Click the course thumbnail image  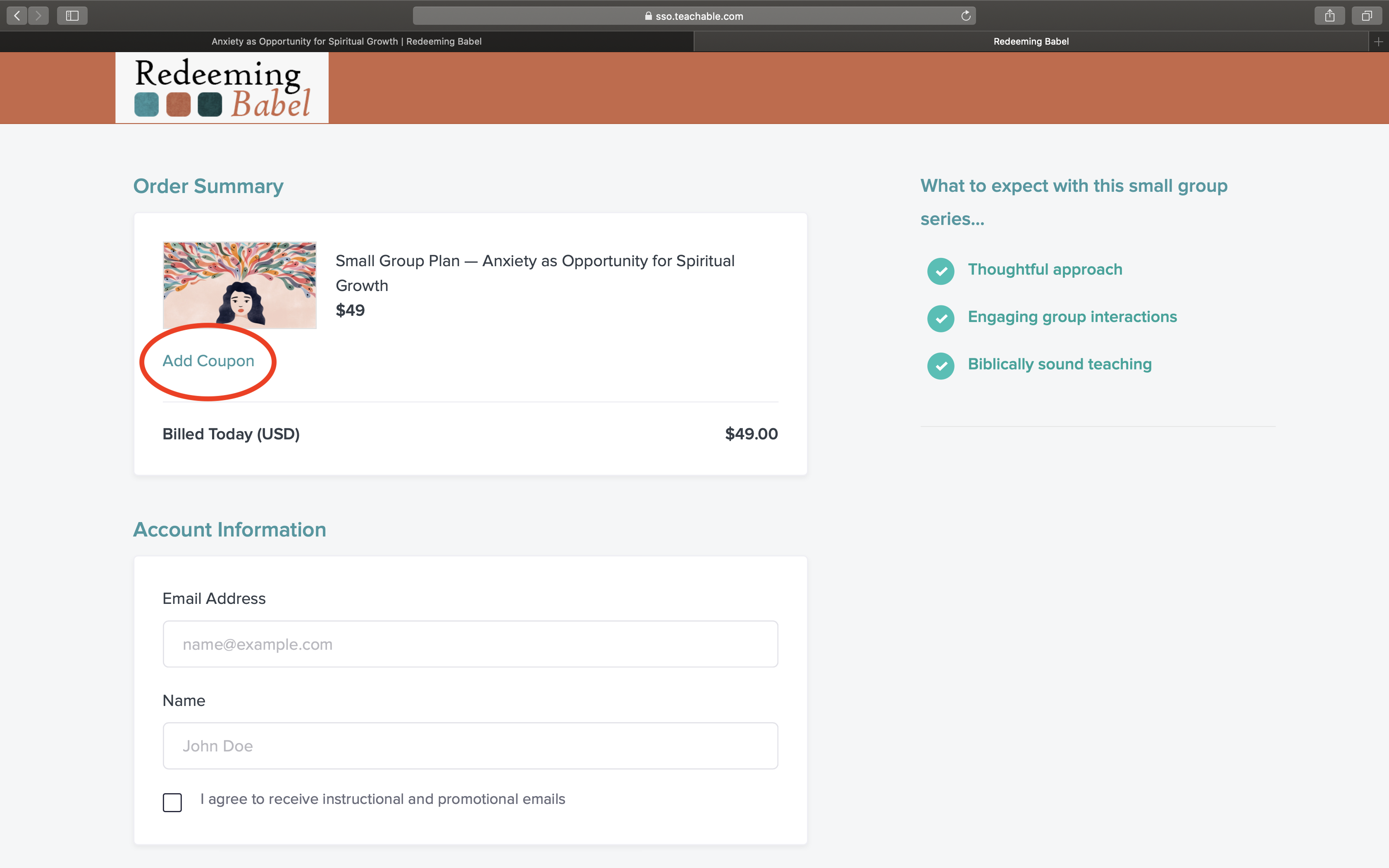point(240,285)
